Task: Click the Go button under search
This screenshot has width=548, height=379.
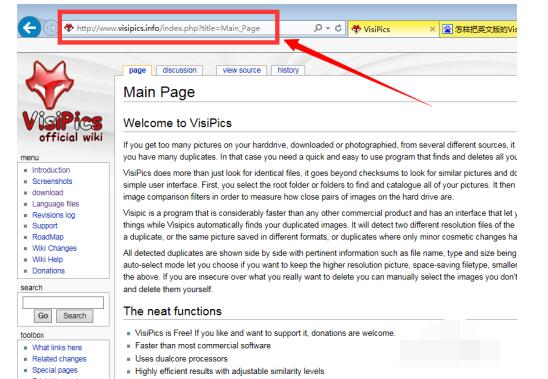Action: [x=43, y=316]
